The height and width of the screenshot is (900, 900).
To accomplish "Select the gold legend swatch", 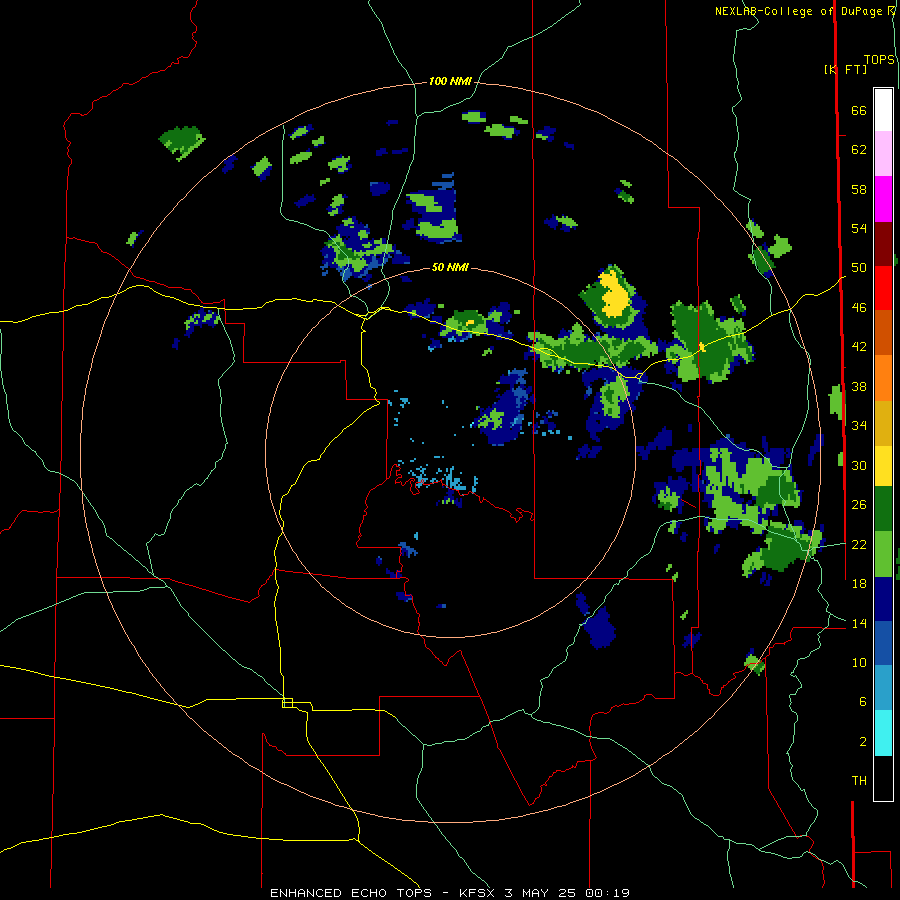I will click(x=883, y=423).
